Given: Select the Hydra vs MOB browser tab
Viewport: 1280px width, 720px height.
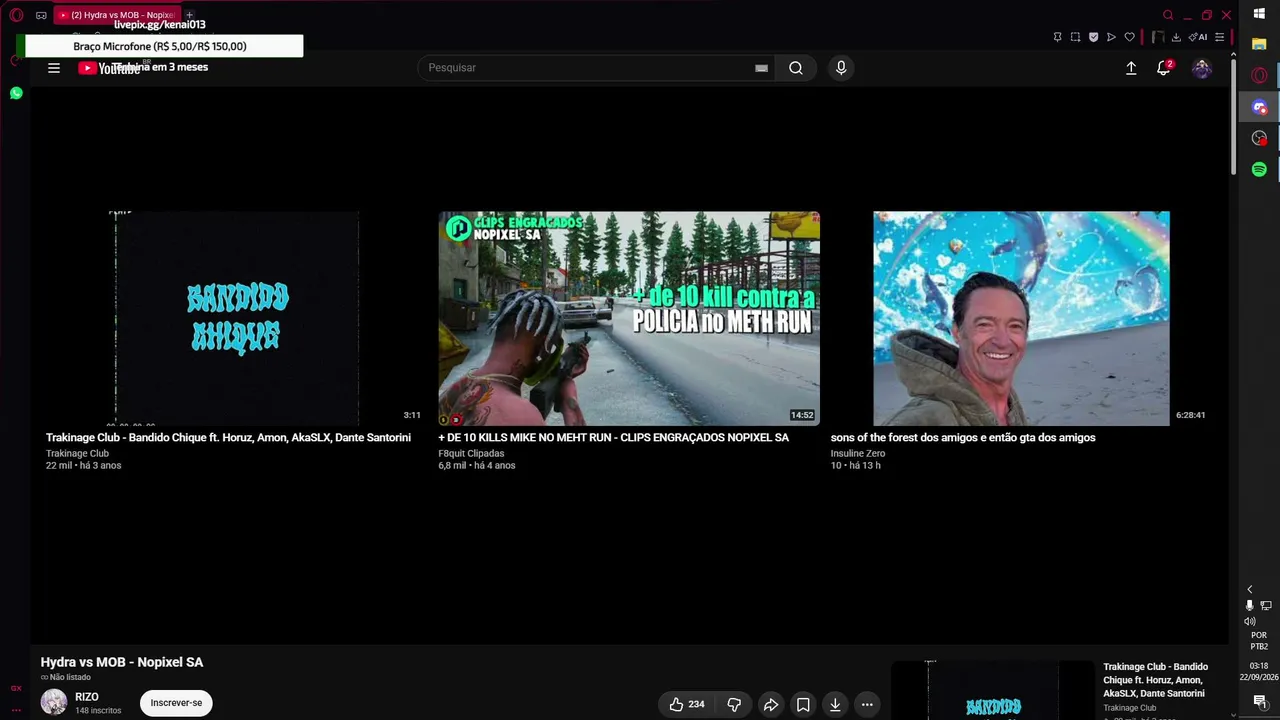Looking at the screenshot, I should pyautogui.click(x=117, y=15).
